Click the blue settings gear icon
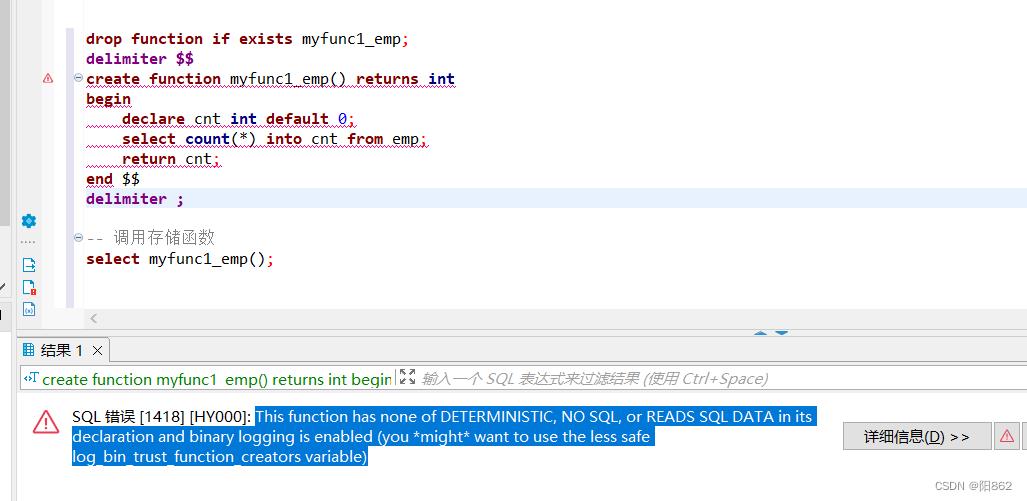This screenshot has height=501, width=1027. tap(28, 221)
